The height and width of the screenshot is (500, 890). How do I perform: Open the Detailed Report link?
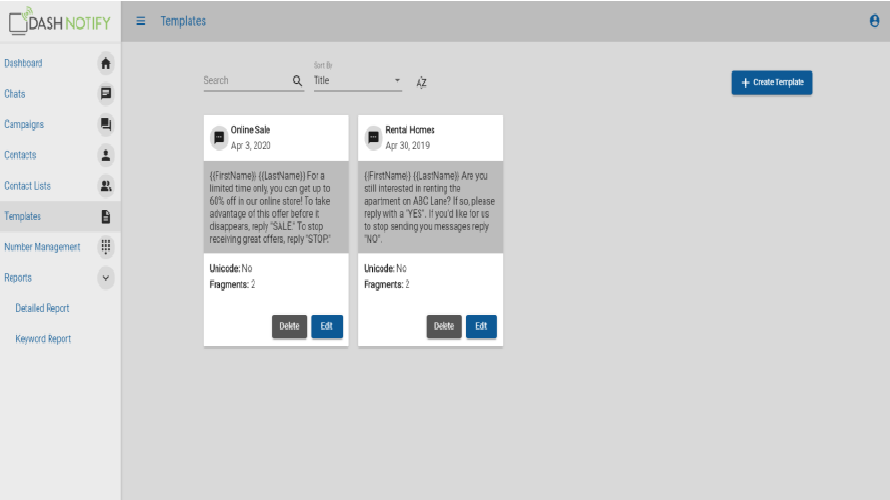coord(43,308)
